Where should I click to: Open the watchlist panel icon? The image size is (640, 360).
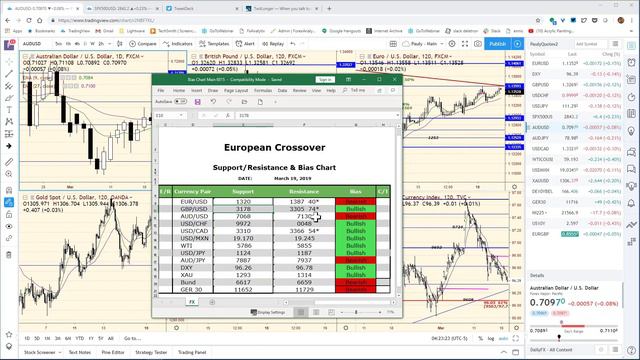(x=631, y=45)
